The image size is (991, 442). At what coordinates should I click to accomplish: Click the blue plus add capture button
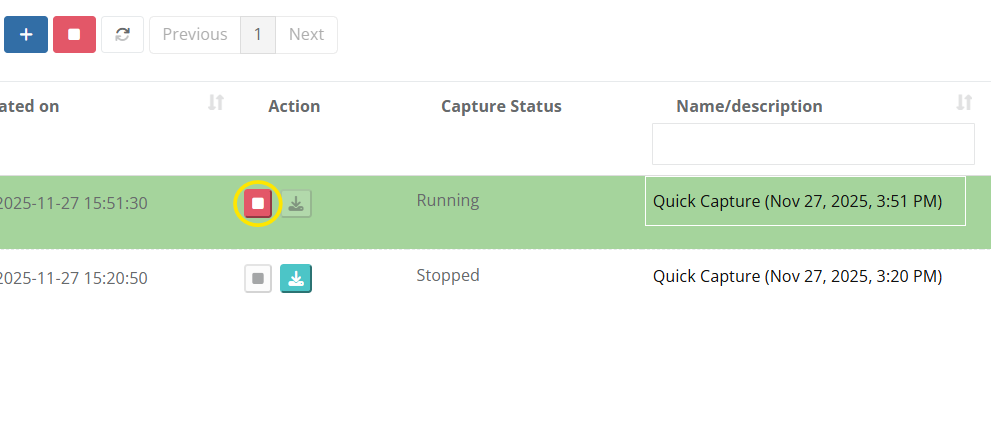point(26,34)
